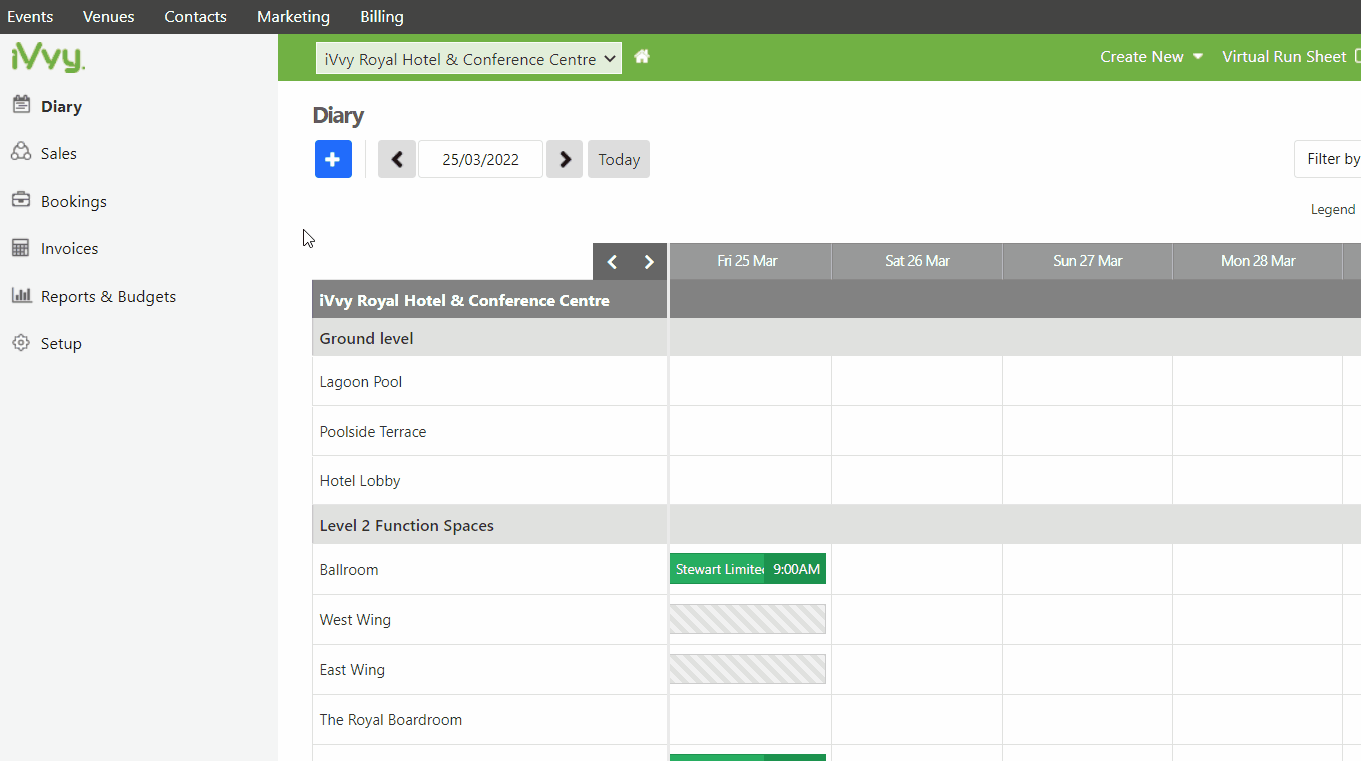Screen dimensions: 1361x761
Task: Open the Venues top menu
Action: pyautogui.click(x=109, y=17)
